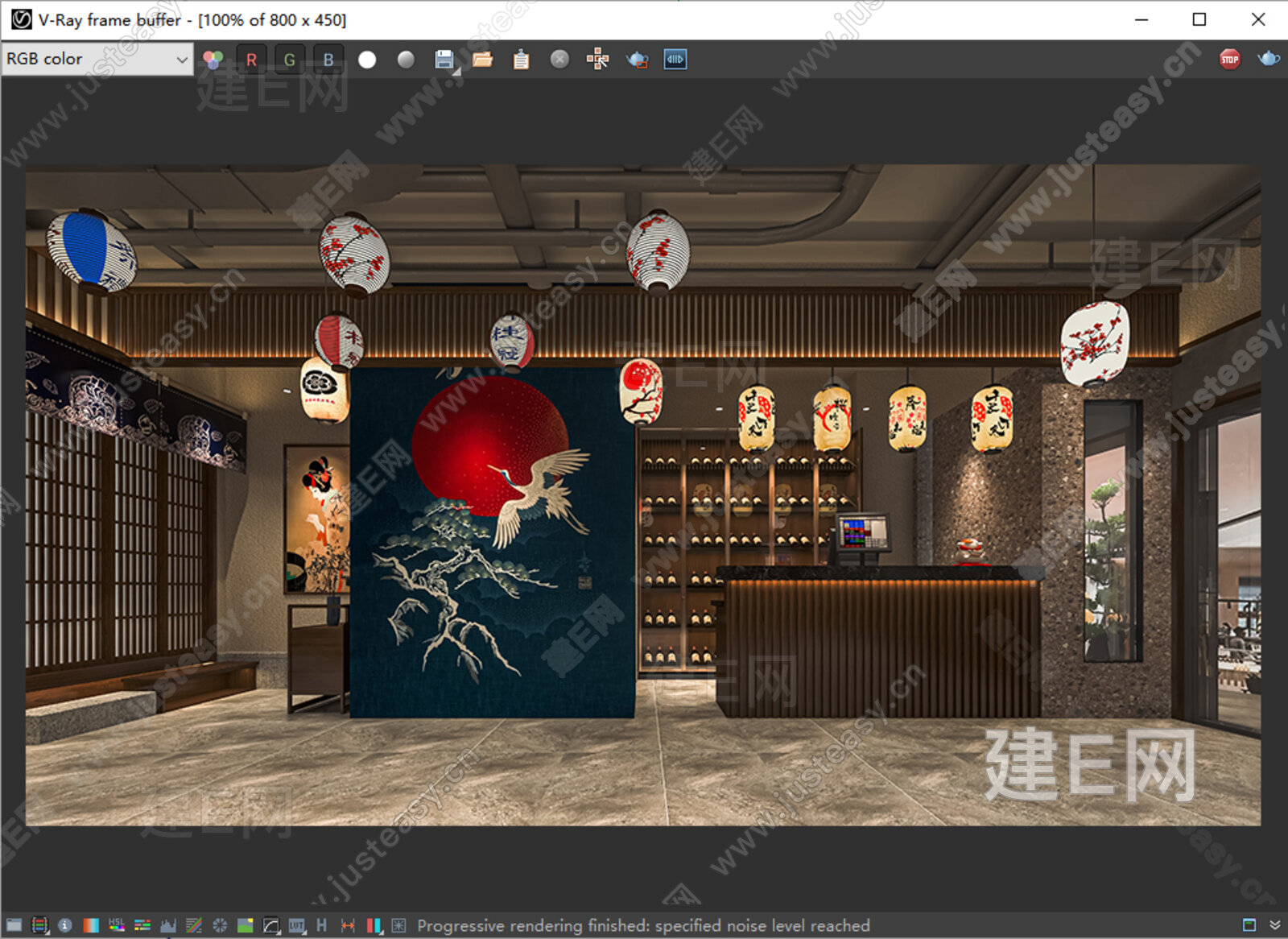Toggle LUT correction

[297, 925]
